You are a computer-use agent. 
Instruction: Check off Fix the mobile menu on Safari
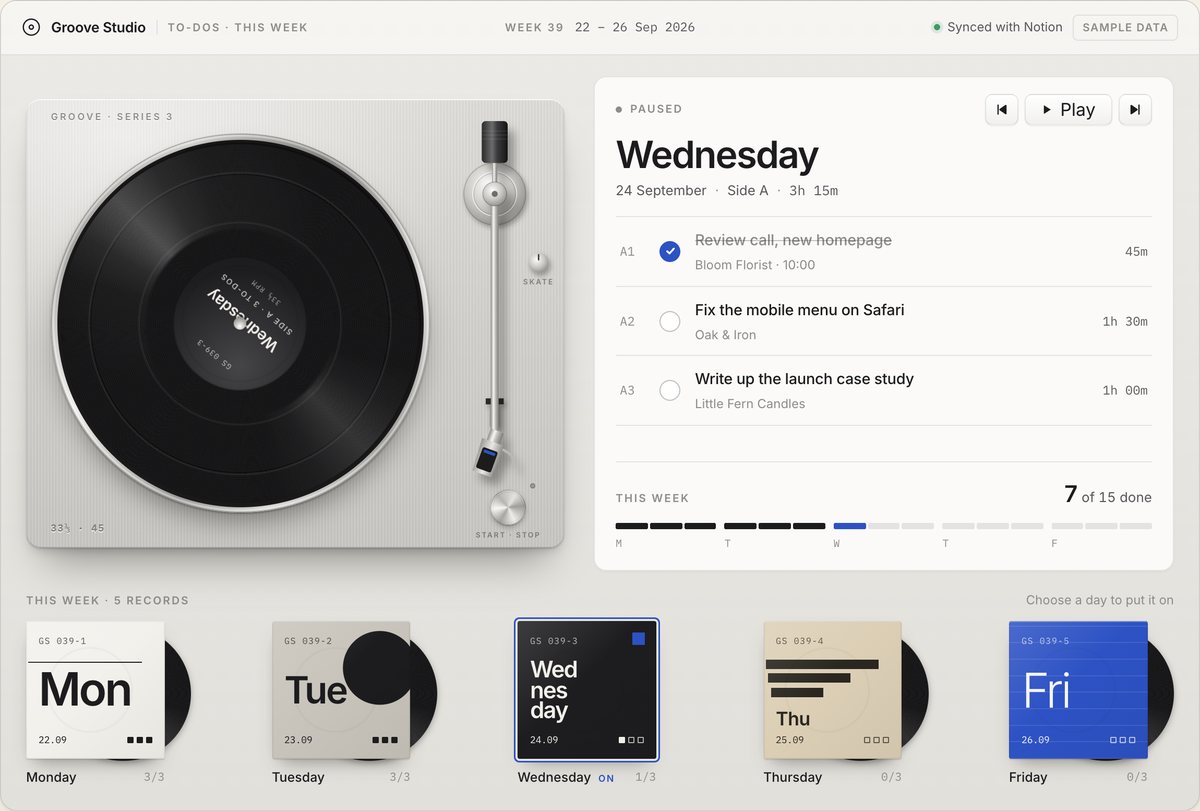670,321
